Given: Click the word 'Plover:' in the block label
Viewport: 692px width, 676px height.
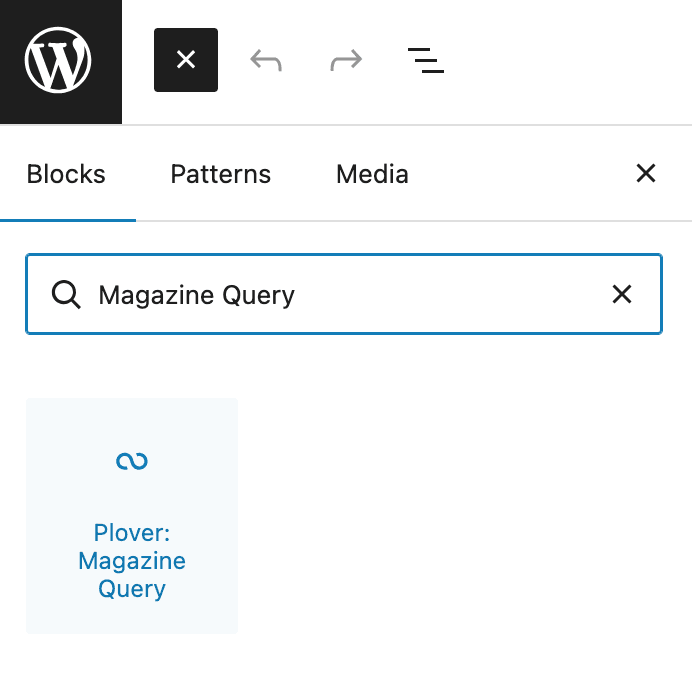Looking at the screenshot, I should [132, 533].
